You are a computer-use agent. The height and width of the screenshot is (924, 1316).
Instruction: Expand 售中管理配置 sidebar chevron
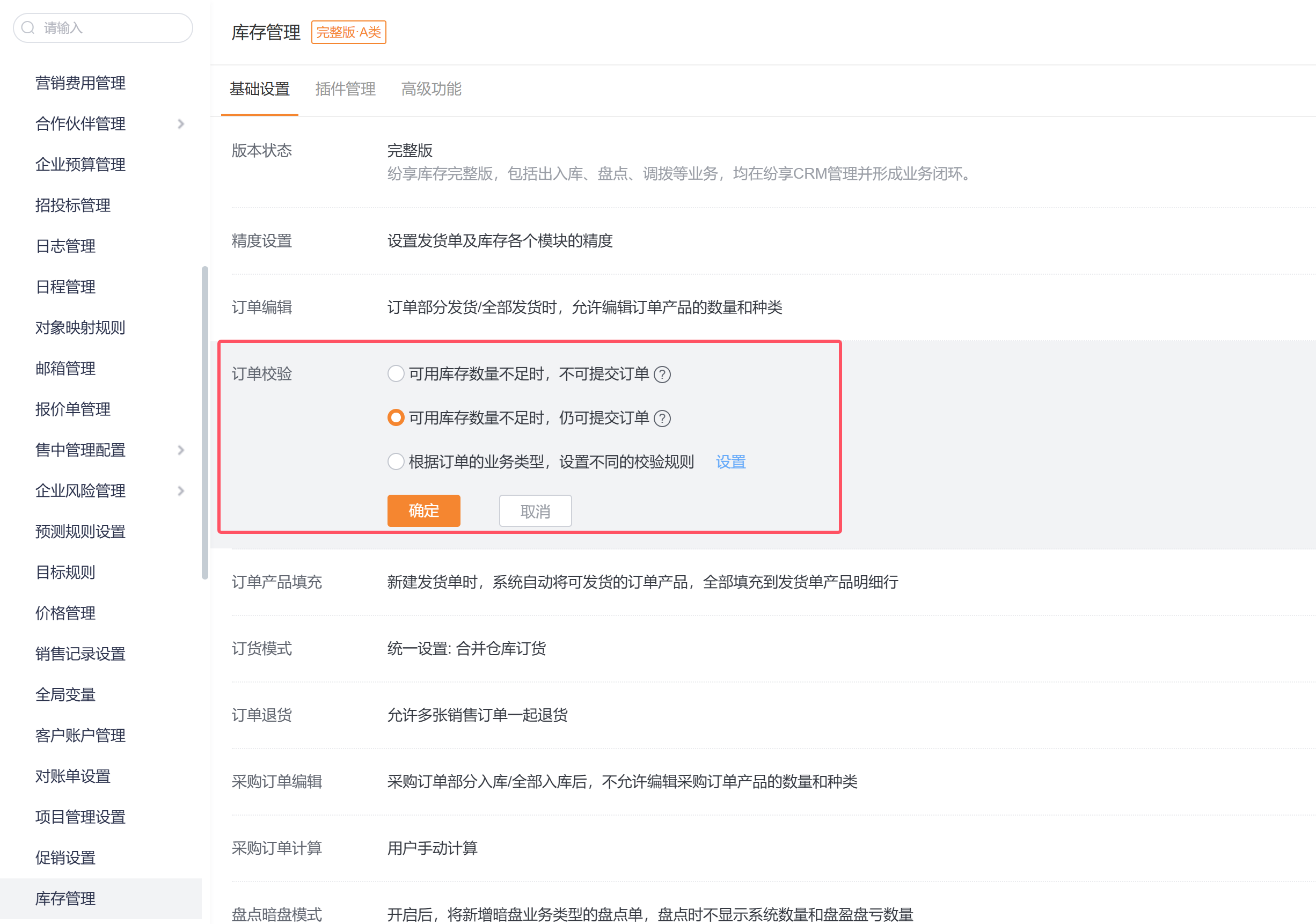click(x=180, y=450)
